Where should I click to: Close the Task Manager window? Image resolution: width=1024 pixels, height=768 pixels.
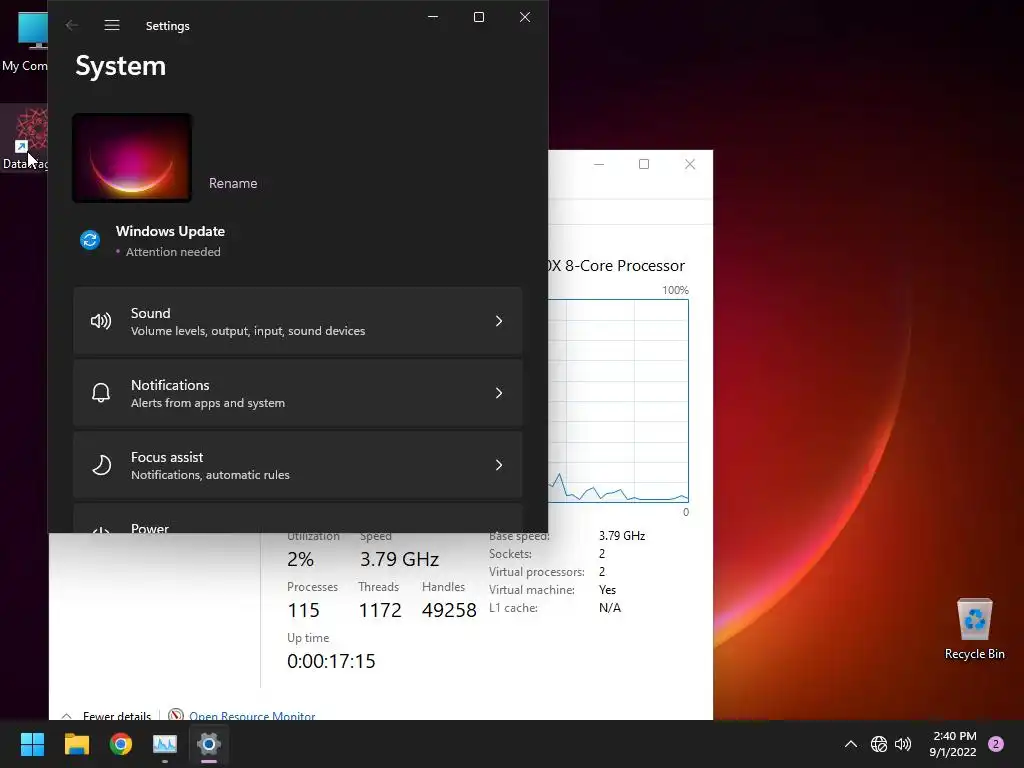[690, 165]
